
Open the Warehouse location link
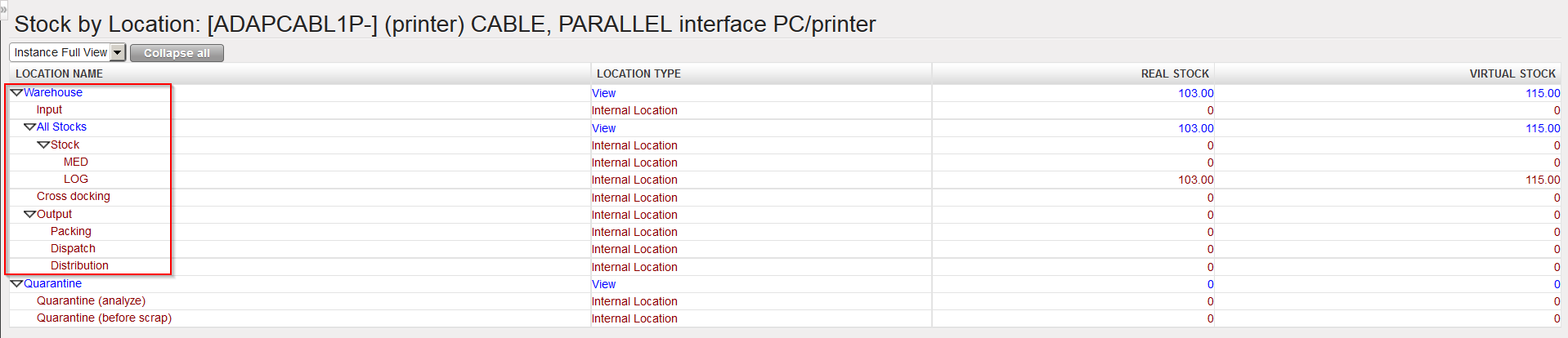click(x=53, y=93)
